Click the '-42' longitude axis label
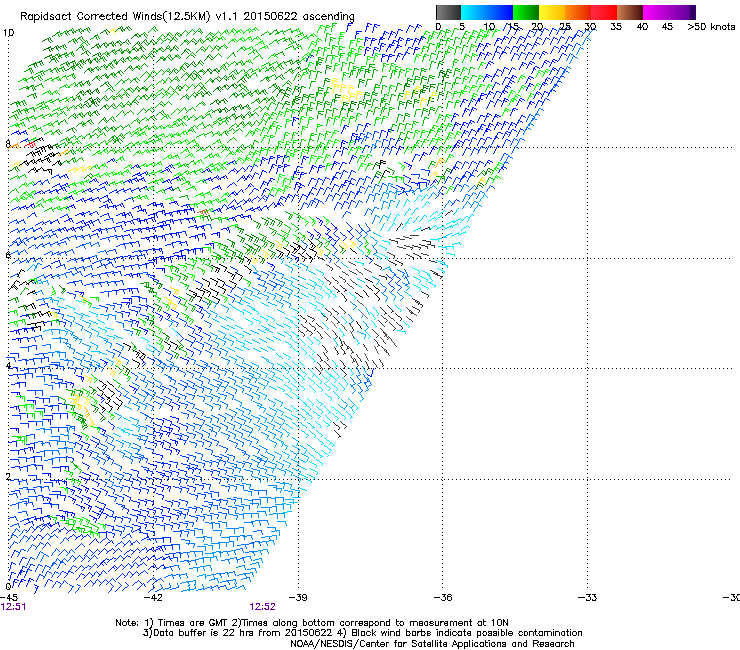740x650 pixels. 153,597
